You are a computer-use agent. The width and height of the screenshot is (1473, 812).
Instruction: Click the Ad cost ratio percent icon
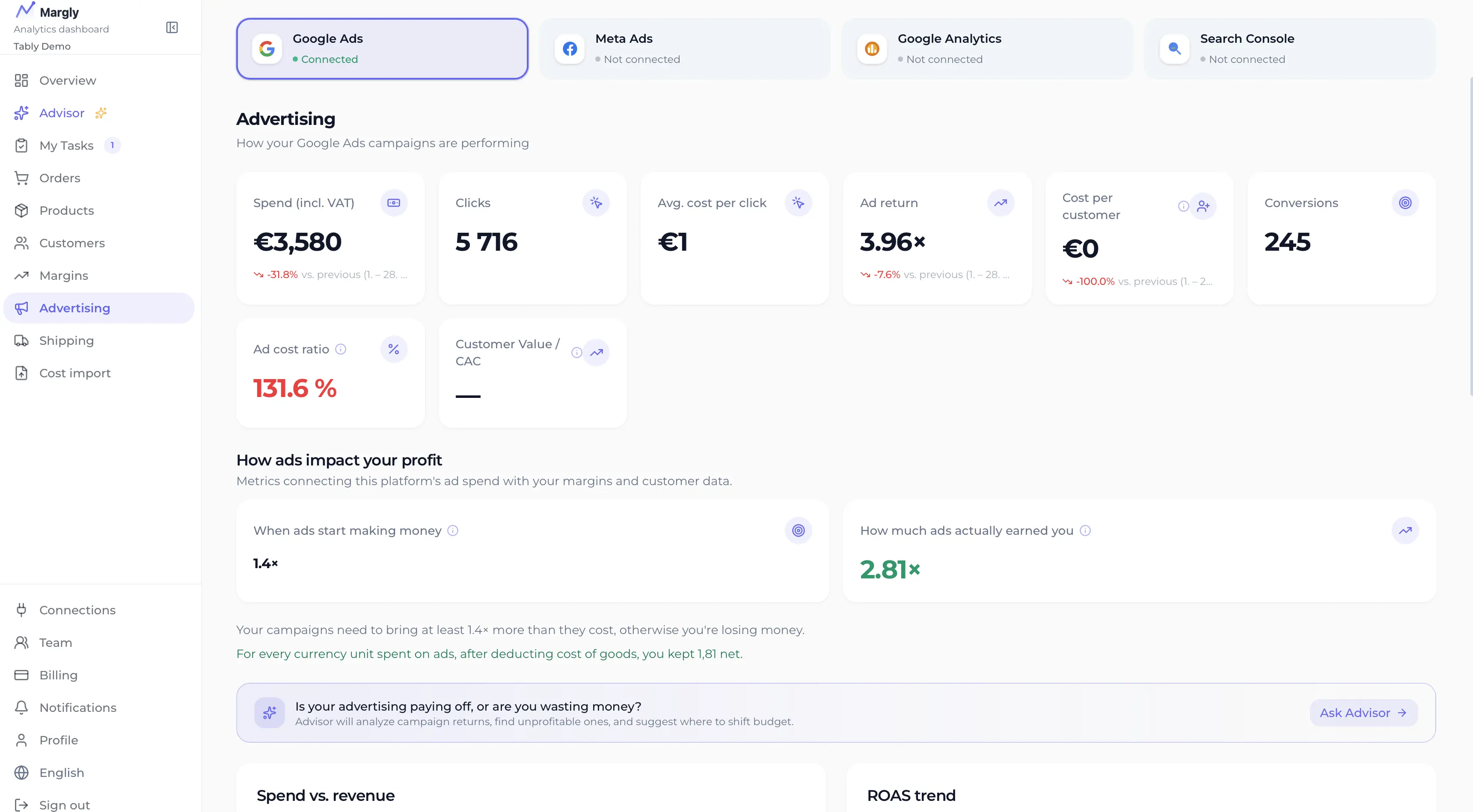(x=394, y=350)
